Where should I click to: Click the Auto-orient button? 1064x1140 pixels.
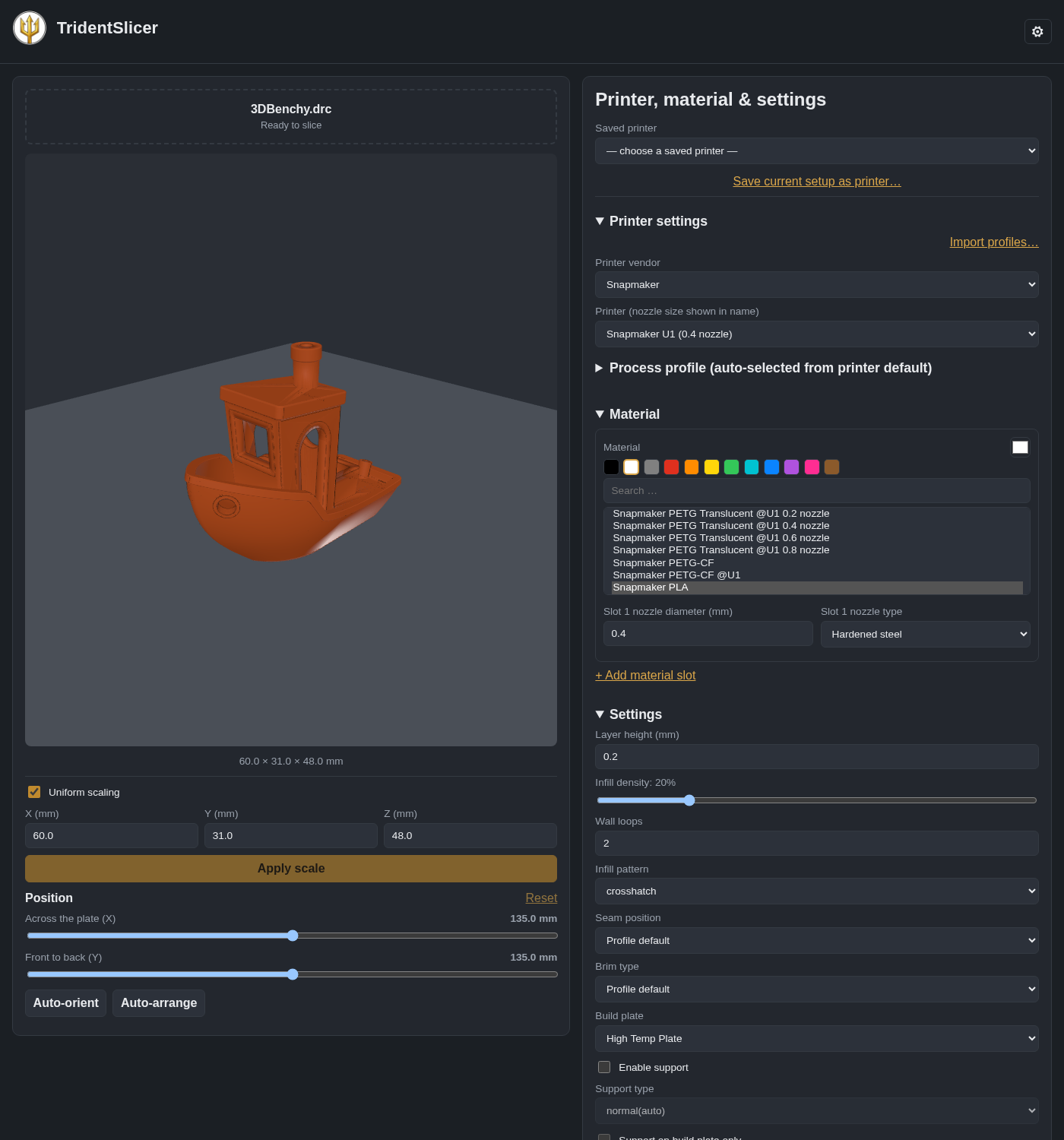pos(65,1003)
